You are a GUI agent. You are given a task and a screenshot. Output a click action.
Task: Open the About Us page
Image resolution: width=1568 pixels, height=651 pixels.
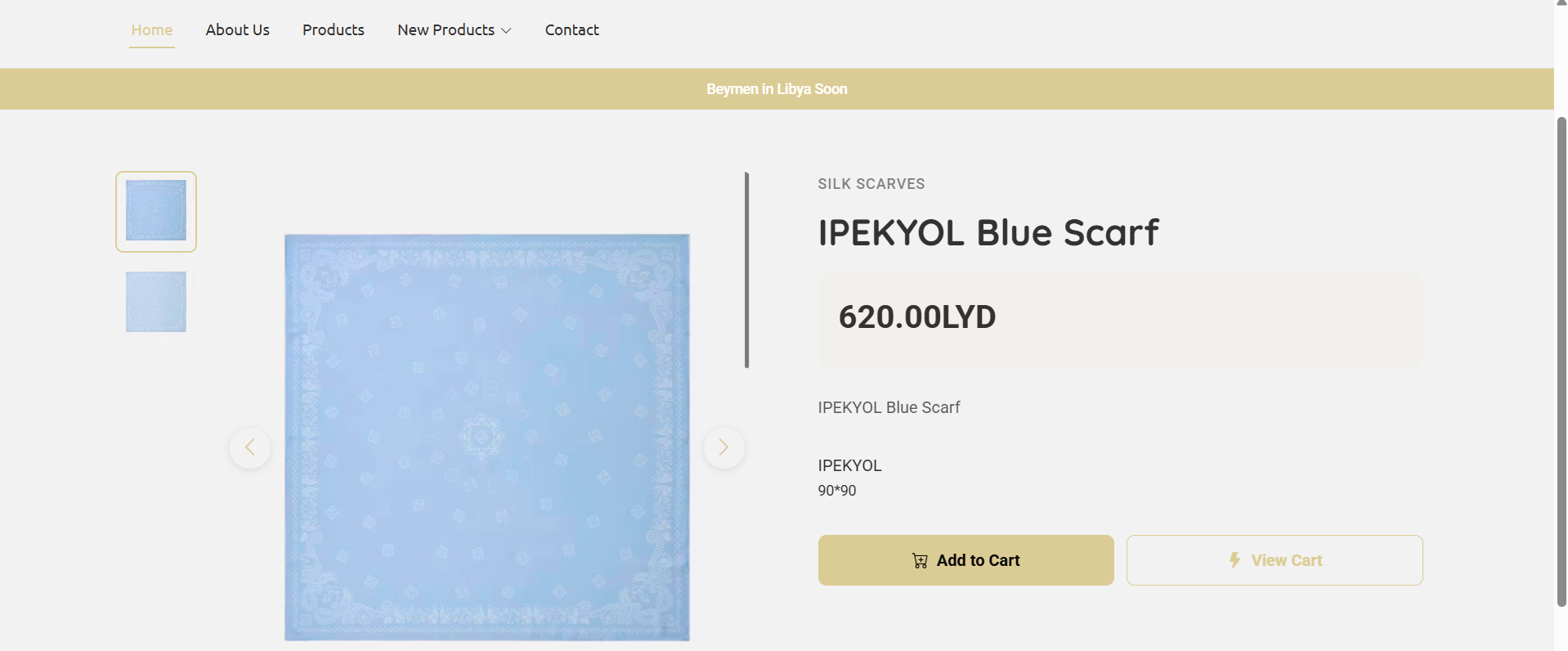click(237, 30)
